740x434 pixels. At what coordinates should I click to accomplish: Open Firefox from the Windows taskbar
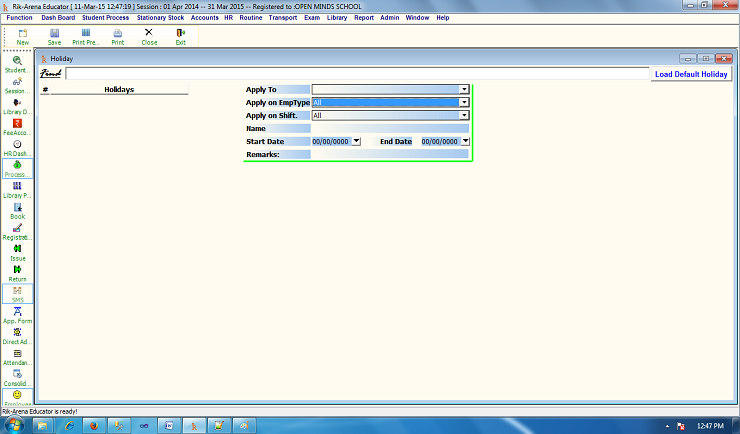point(95,425)
